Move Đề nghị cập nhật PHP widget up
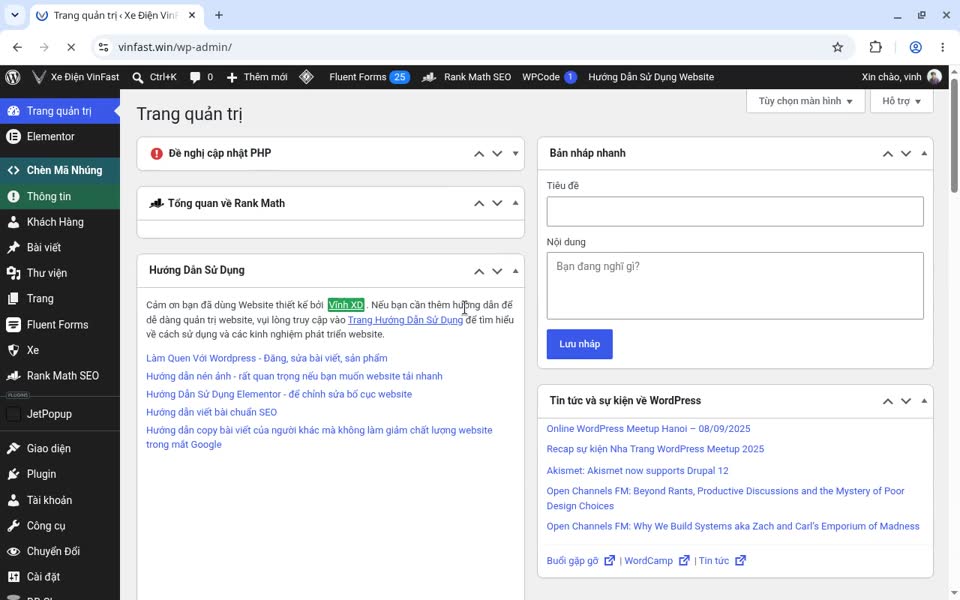The image size is (960, 600). [x=479, y=154]
